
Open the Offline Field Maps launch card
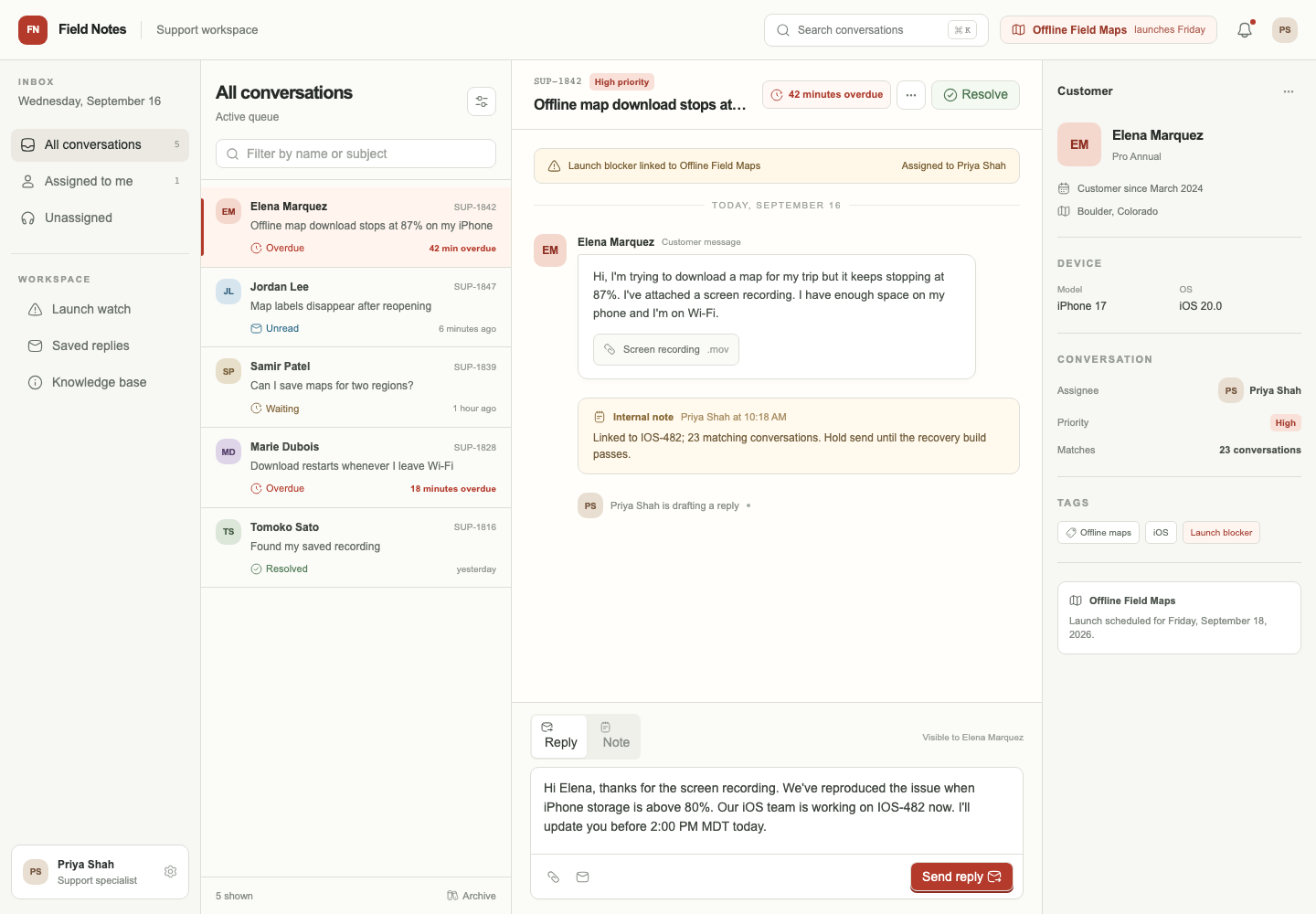point(1179,618)
